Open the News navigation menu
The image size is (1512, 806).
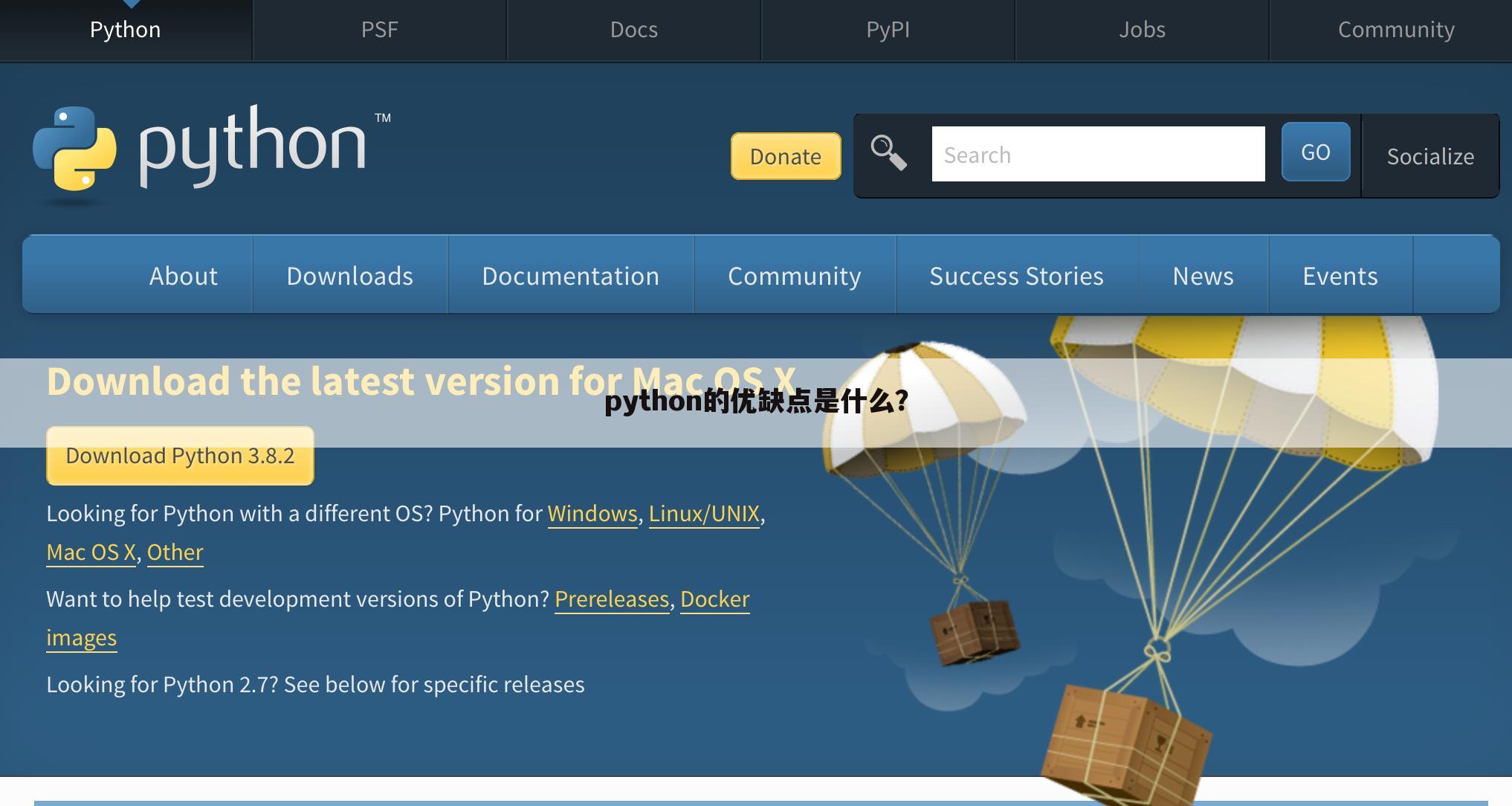click(1204, 276)
